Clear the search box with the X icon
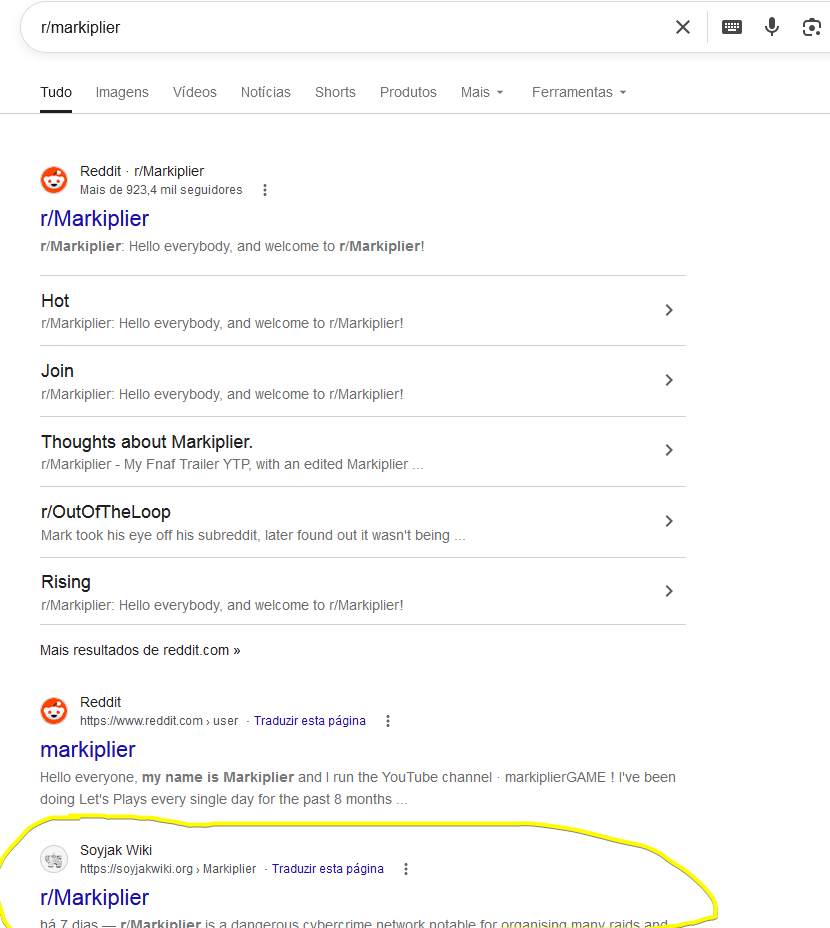Image resolution: width=830 pixels, height=928 pixels. [683, 27]
